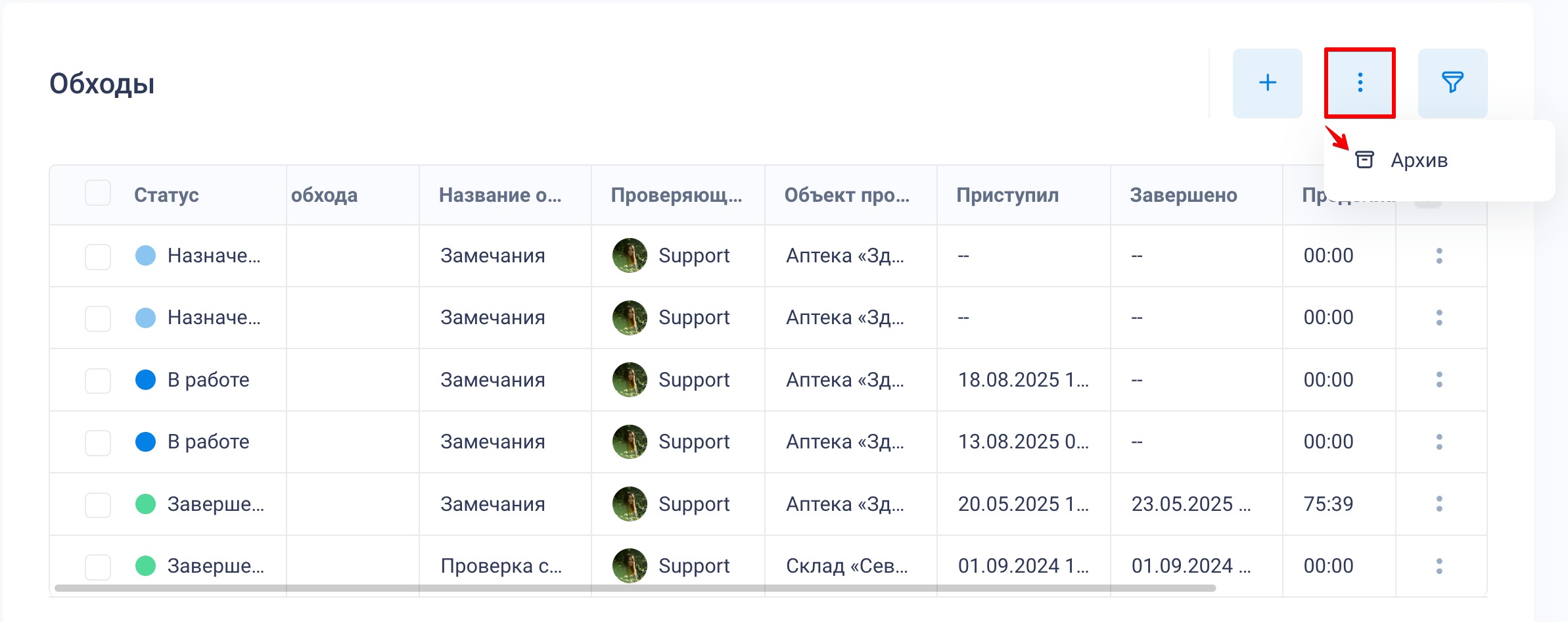Open the filter funnel button
This screenshot has height=622, width=1568.
point(1452,83)
